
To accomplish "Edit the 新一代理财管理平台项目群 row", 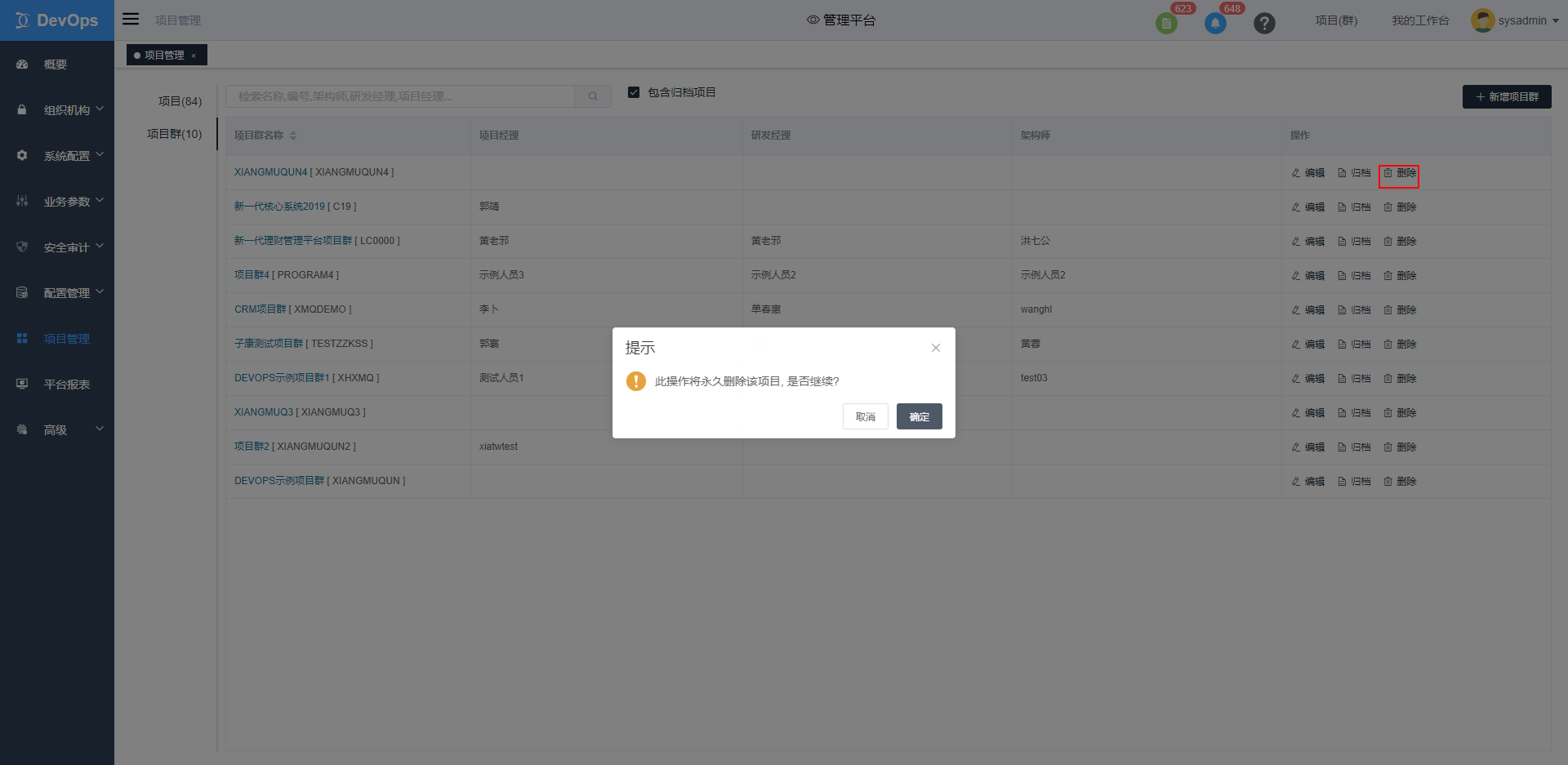I will click(1308, 242).
